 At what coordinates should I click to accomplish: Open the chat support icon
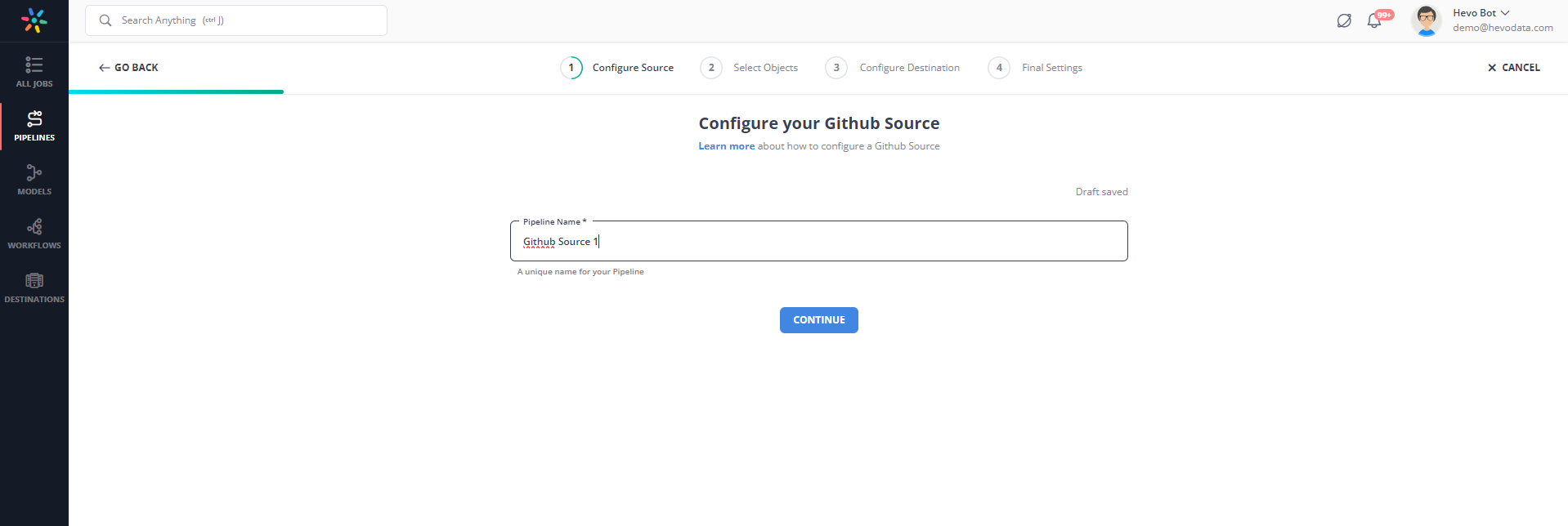[1344, 21]
